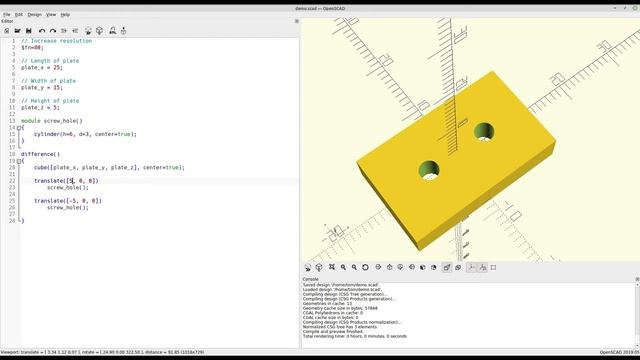Export the design as STL

[112, 31]
